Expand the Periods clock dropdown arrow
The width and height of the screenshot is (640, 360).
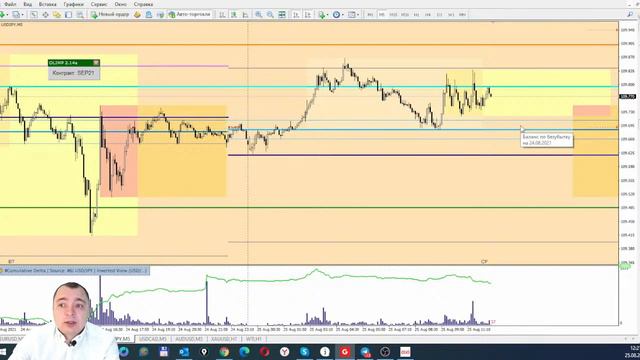[x=343, y=15]
